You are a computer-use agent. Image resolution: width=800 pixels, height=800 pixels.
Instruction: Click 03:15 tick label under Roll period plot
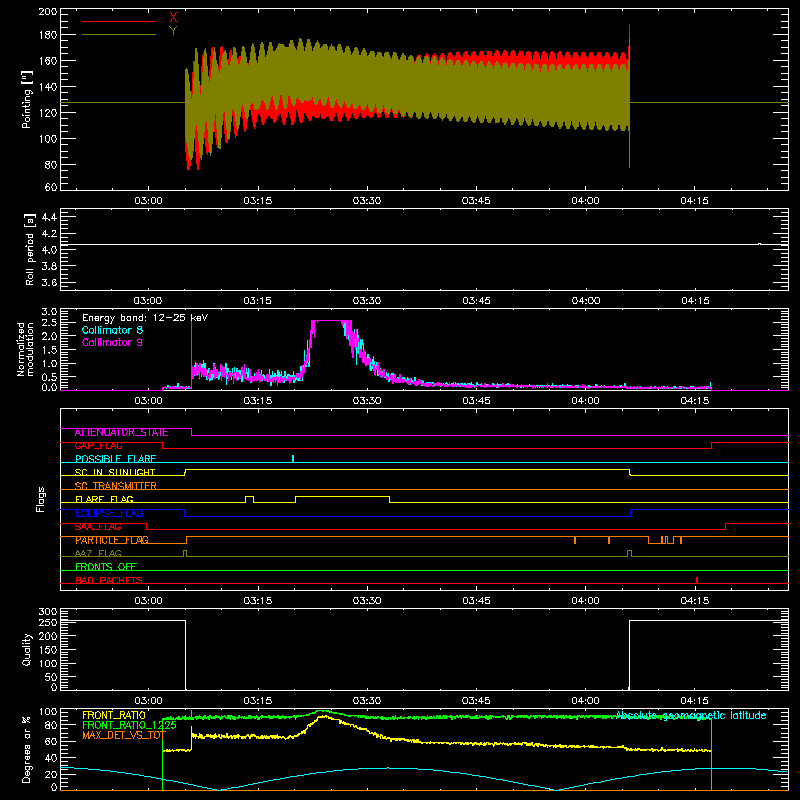(258, 301)
